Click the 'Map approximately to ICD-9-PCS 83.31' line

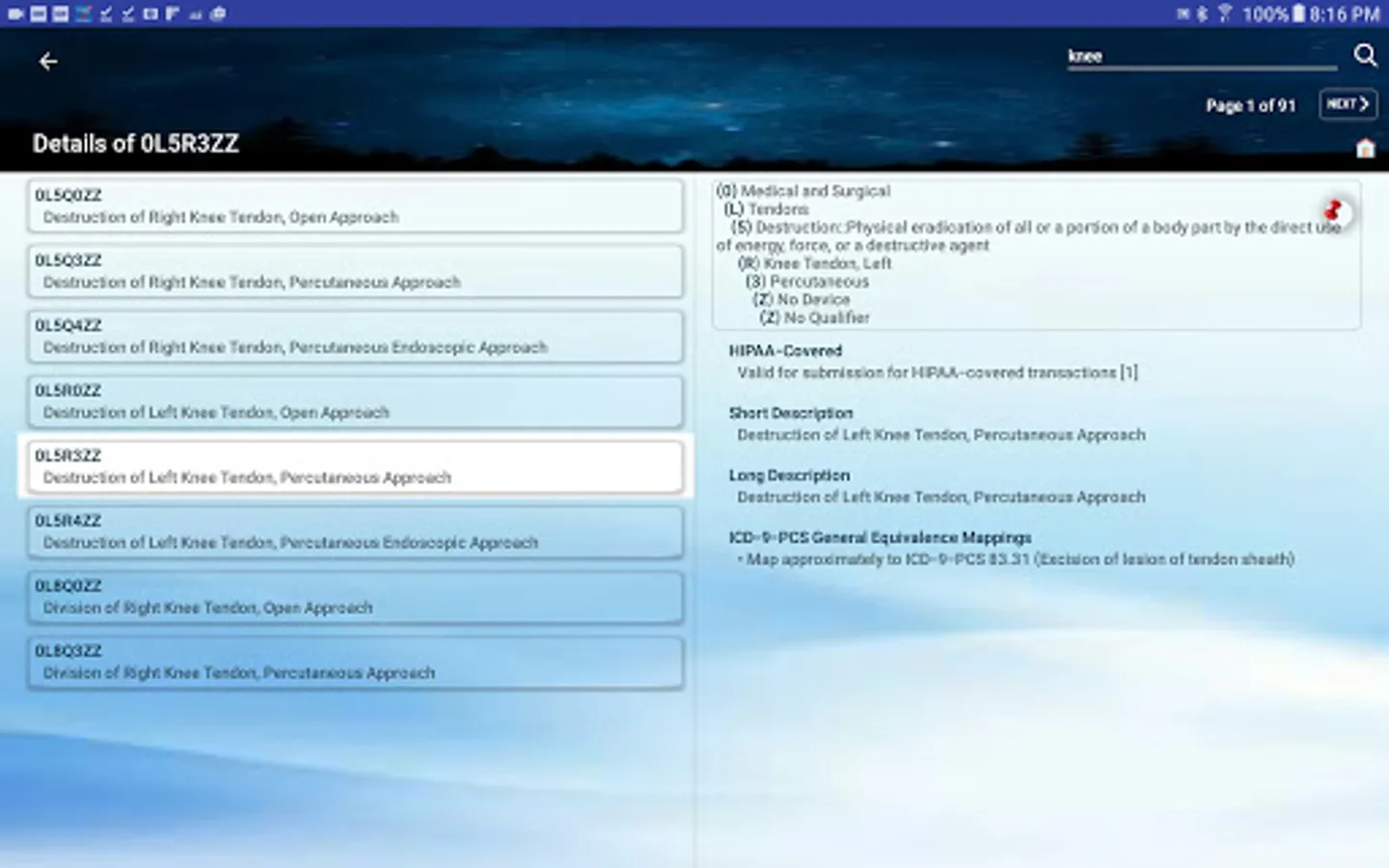(x=1016, y=559)
